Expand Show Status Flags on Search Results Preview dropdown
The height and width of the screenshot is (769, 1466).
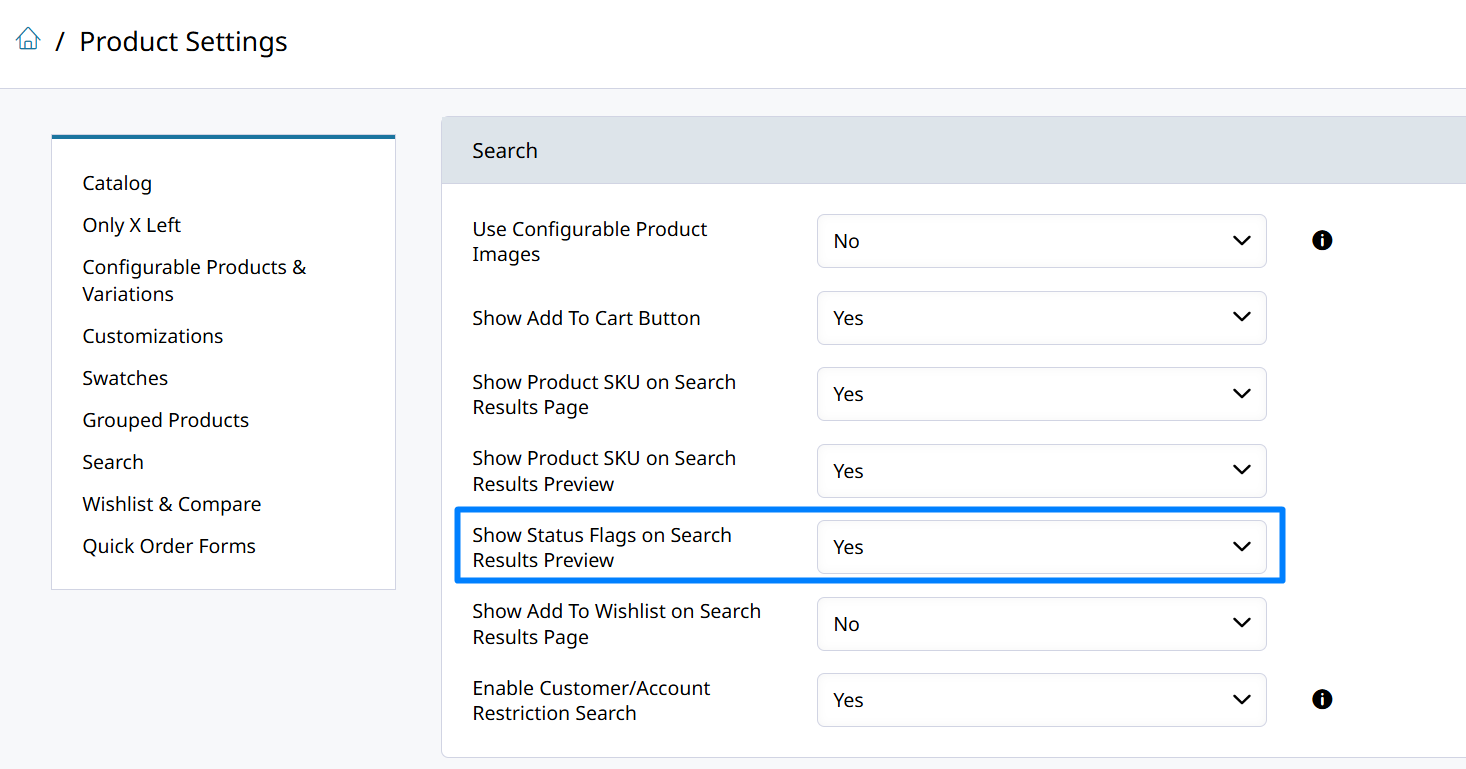tap(1041, 547)
